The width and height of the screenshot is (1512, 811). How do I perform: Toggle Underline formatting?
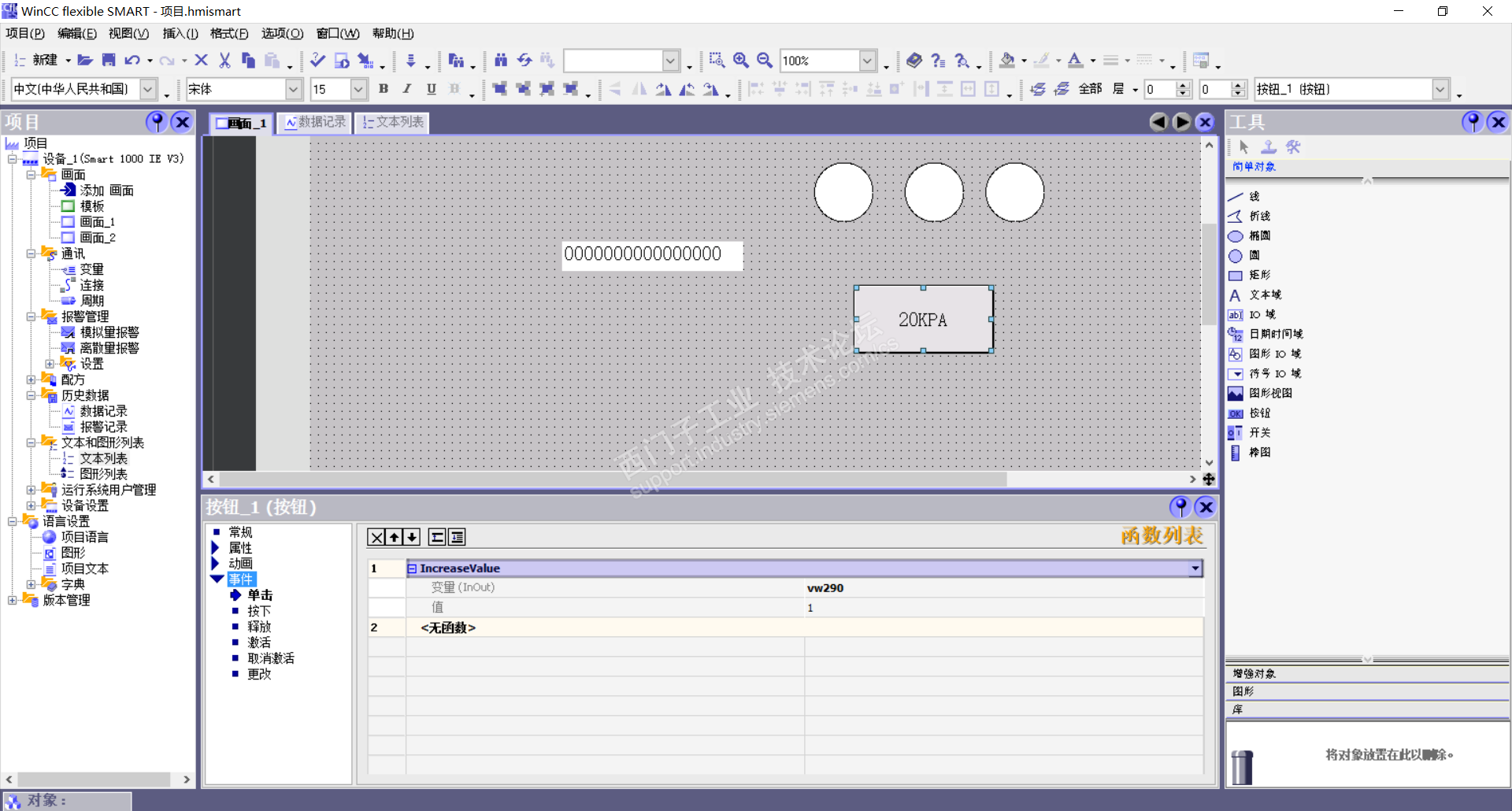click(431, 89)
